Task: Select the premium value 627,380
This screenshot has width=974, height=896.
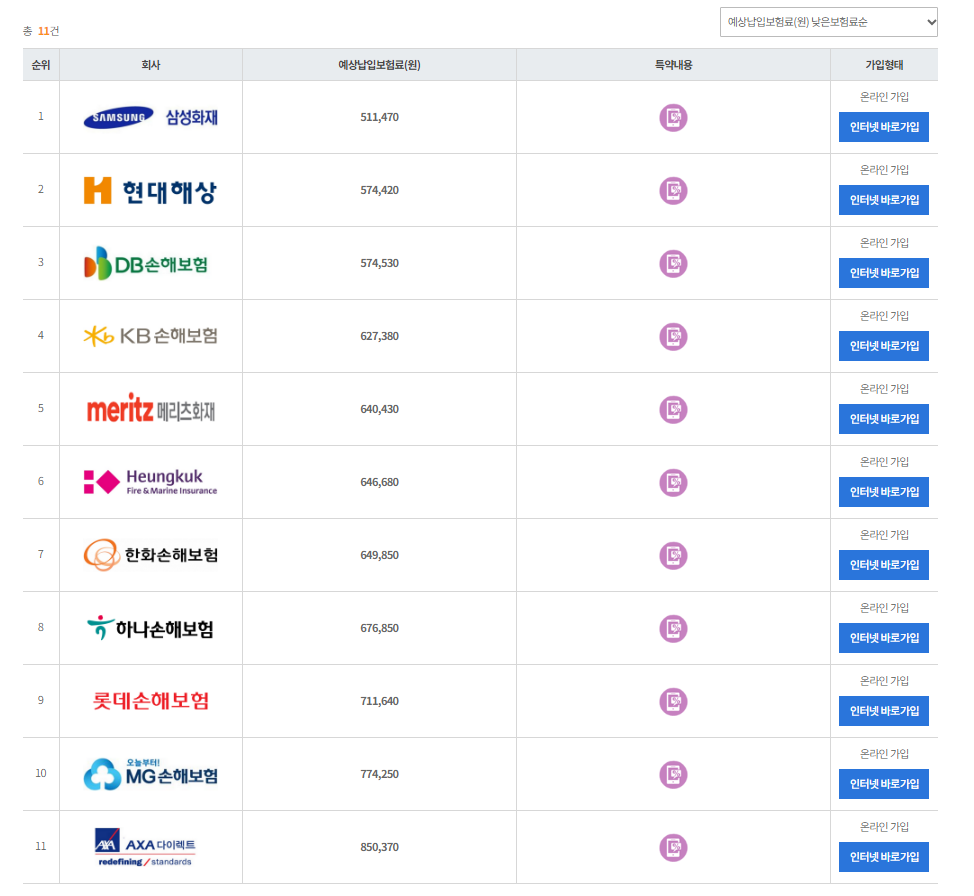Action: point(379,336)
